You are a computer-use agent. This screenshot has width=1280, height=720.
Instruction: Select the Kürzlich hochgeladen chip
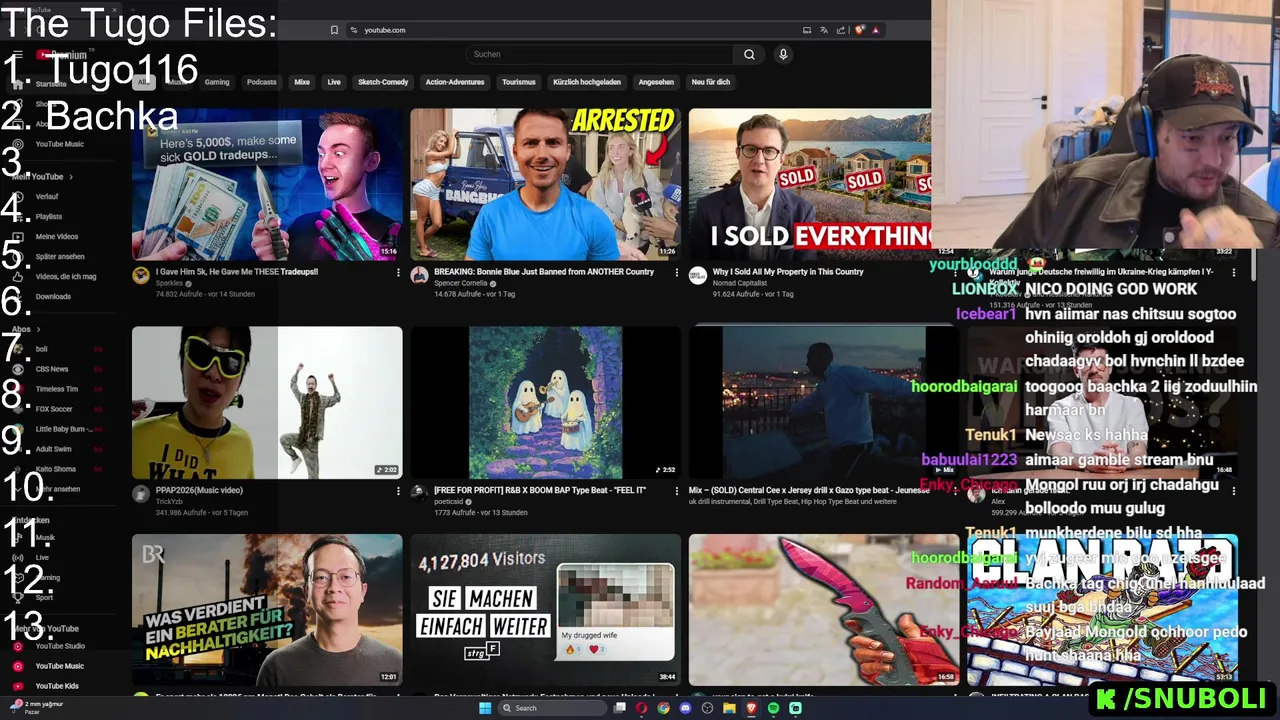tap(587, 82)
